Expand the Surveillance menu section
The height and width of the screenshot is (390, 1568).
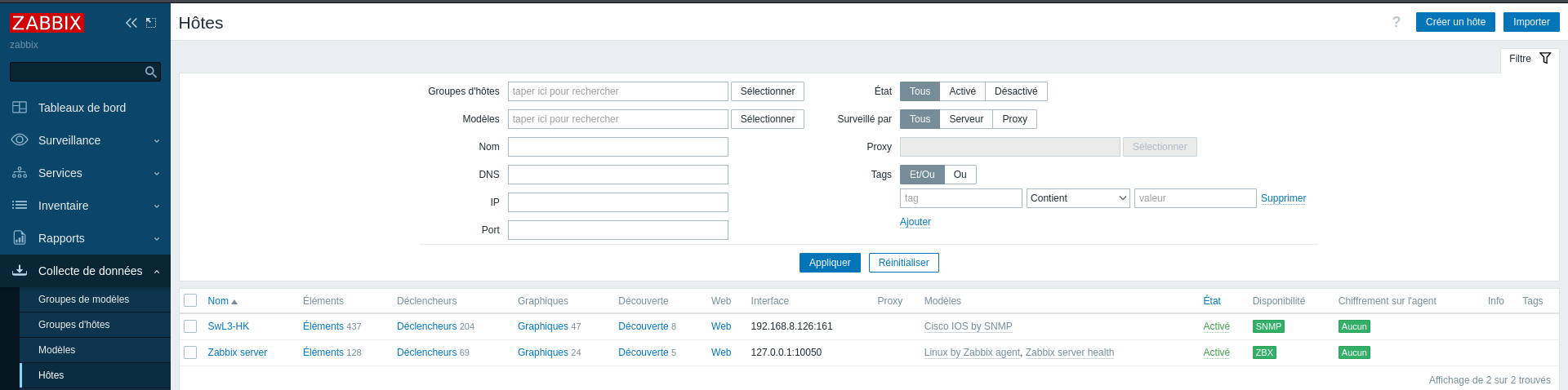point(85,140)
